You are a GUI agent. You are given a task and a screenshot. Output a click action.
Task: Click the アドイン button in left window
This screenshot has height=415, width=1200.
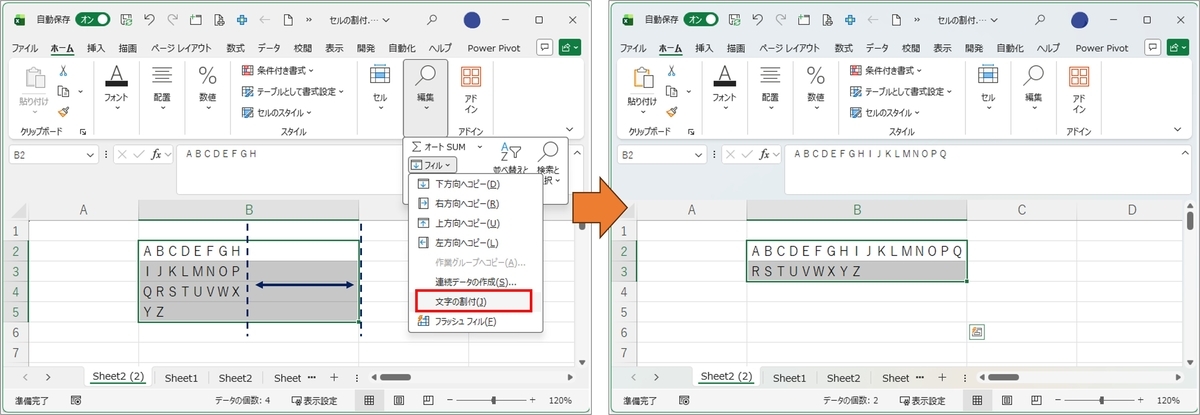[x=471, y=89]
